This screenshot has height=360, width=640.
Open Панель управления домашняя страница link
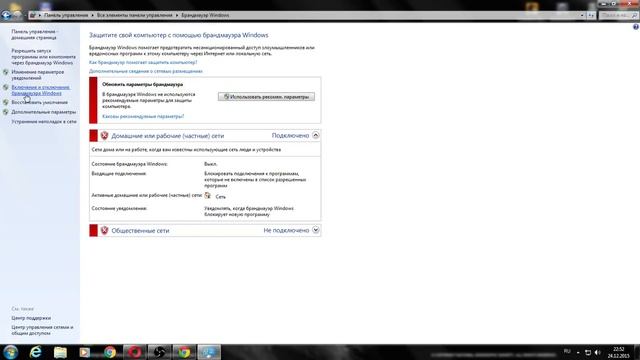click(34, 34)
